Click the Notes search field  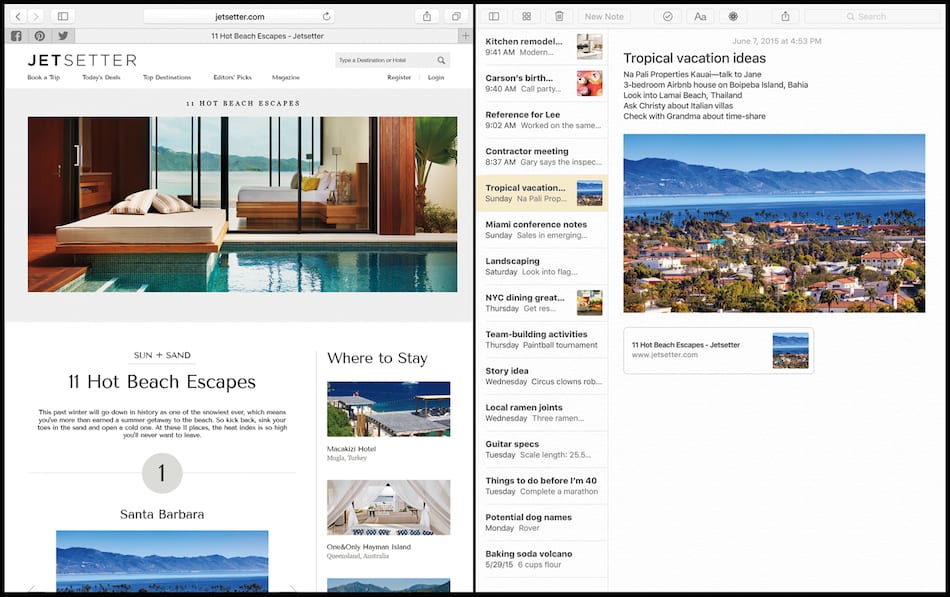pyautogui.click(x=870, y=16)
